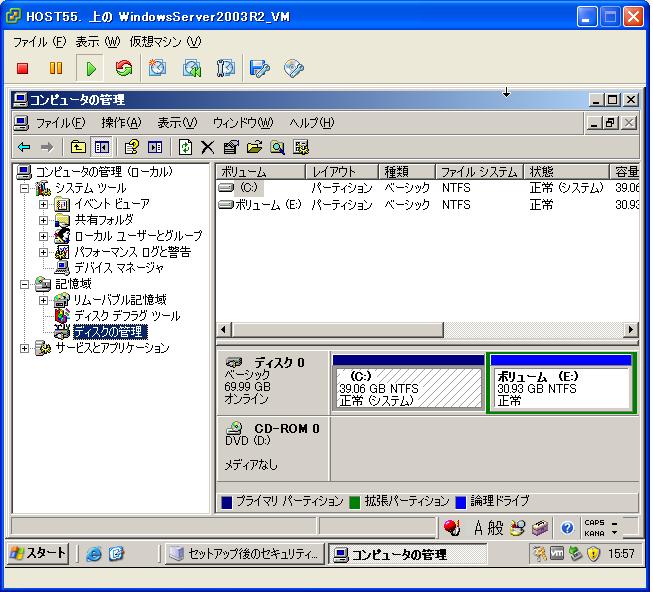The width and height of the screenshot is (653, 592).
Task: Click the Open folder toolbar icon
Action: coord(254,147)
